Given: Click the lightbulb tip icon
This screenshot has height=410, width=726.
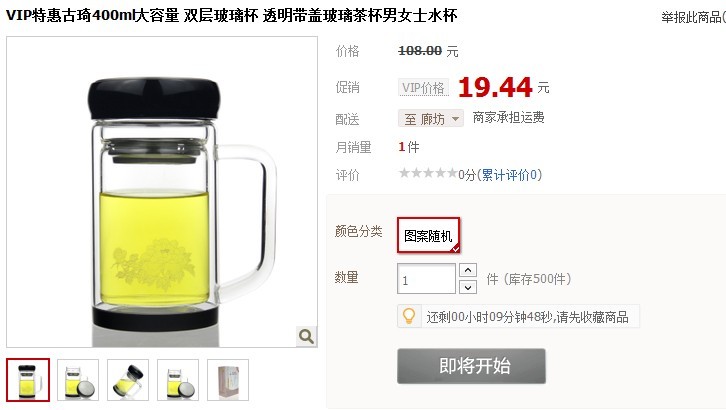Looking at the screenshot, I should point(409,316).
